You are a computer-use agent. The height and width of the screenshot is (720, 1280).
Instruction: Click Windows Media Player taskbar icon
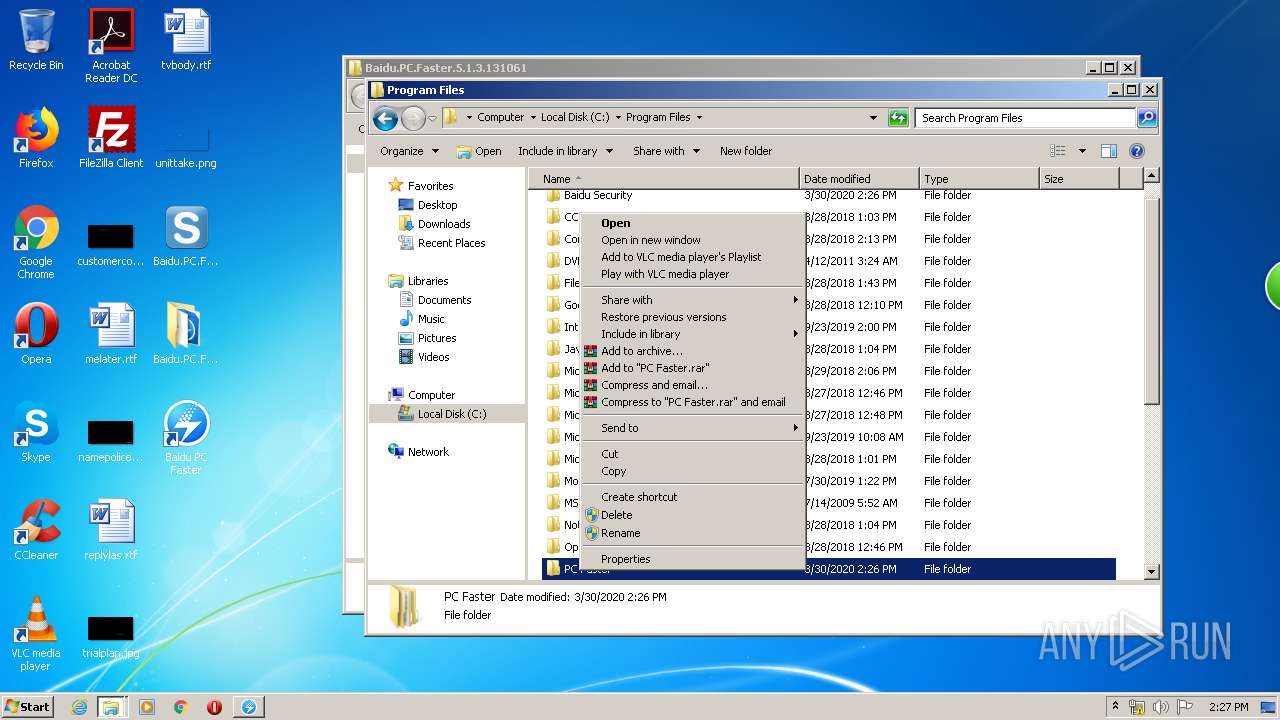point(147,707)
